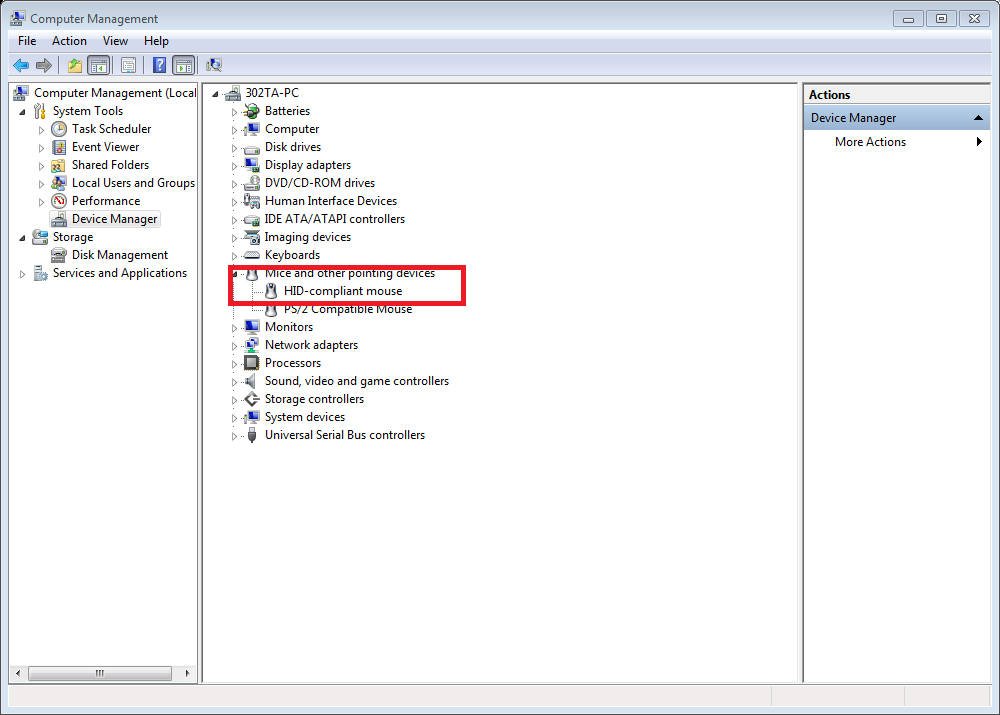Select the PS/2 Compatible Mouse device
1000x715 pixels.
347,309
